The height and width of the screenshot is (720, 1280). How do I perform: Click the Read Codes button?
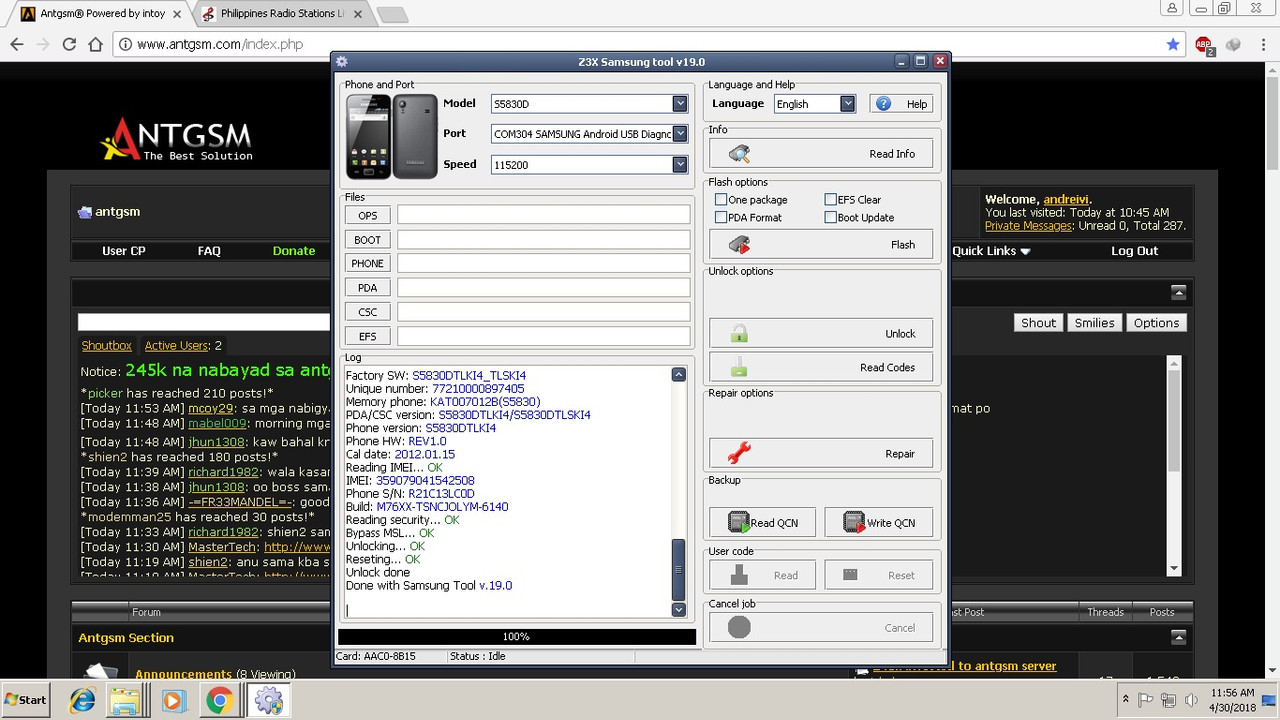(820, 367)
